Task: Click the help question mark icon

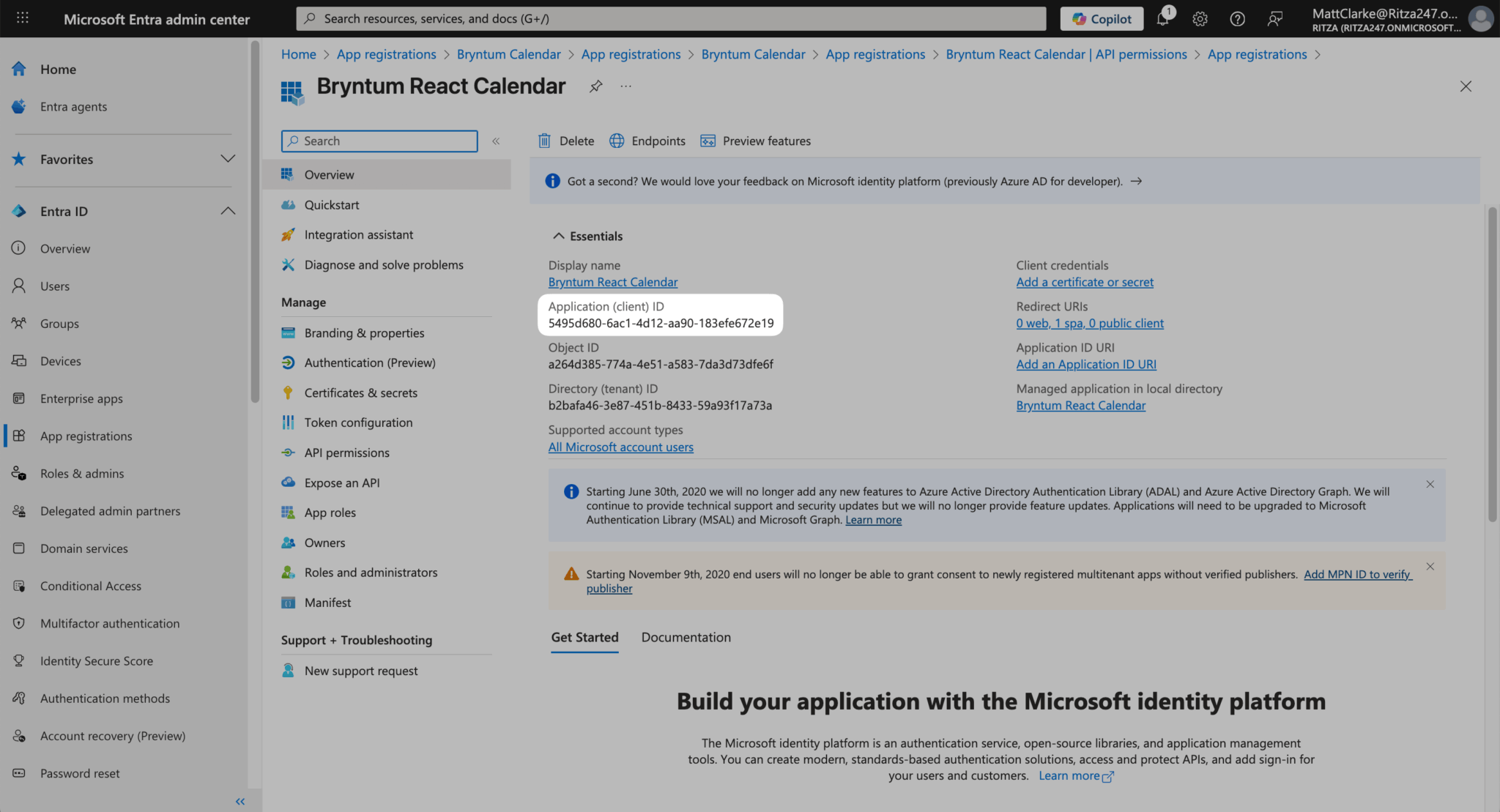Action: (1237, 19)
